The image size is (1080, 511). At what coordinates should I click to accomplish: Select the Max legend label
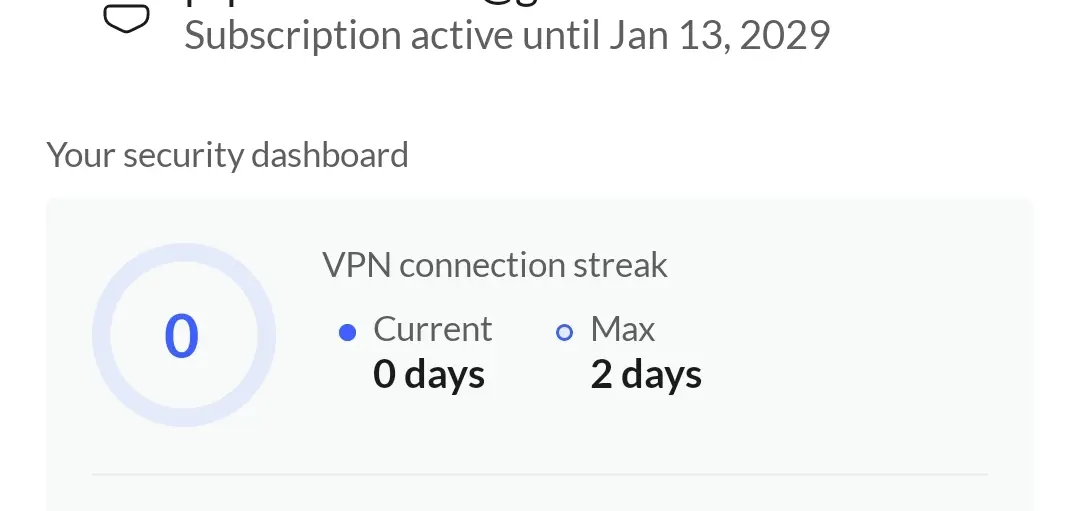[x=623, y=329]
